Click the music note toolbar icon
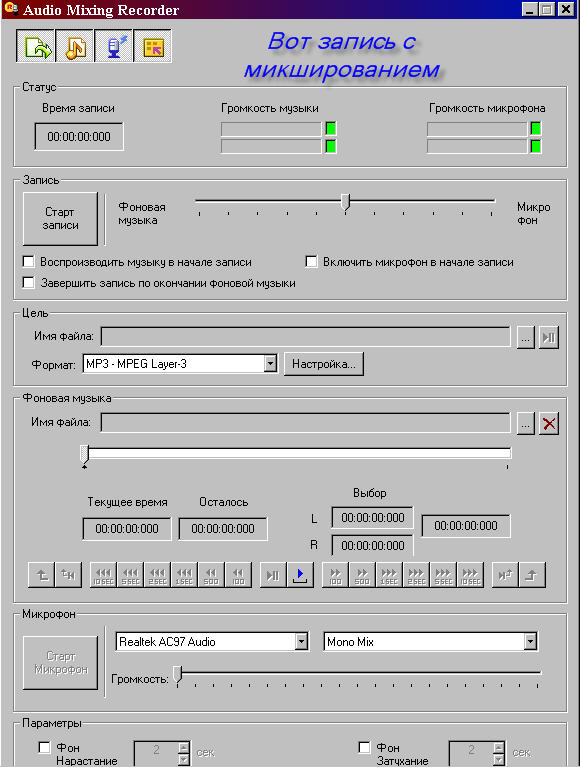This screenshot has height=768, width=580. click(x=74, y=46)
